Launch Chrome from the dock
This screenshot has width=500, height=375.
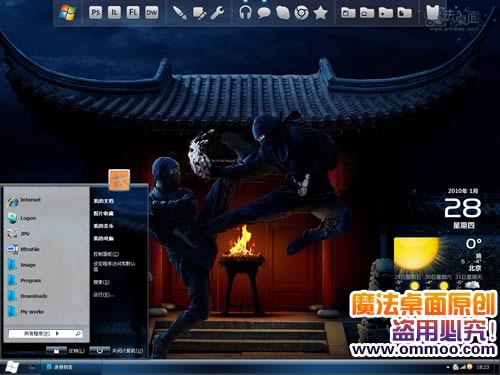click(x=301, y=13)
